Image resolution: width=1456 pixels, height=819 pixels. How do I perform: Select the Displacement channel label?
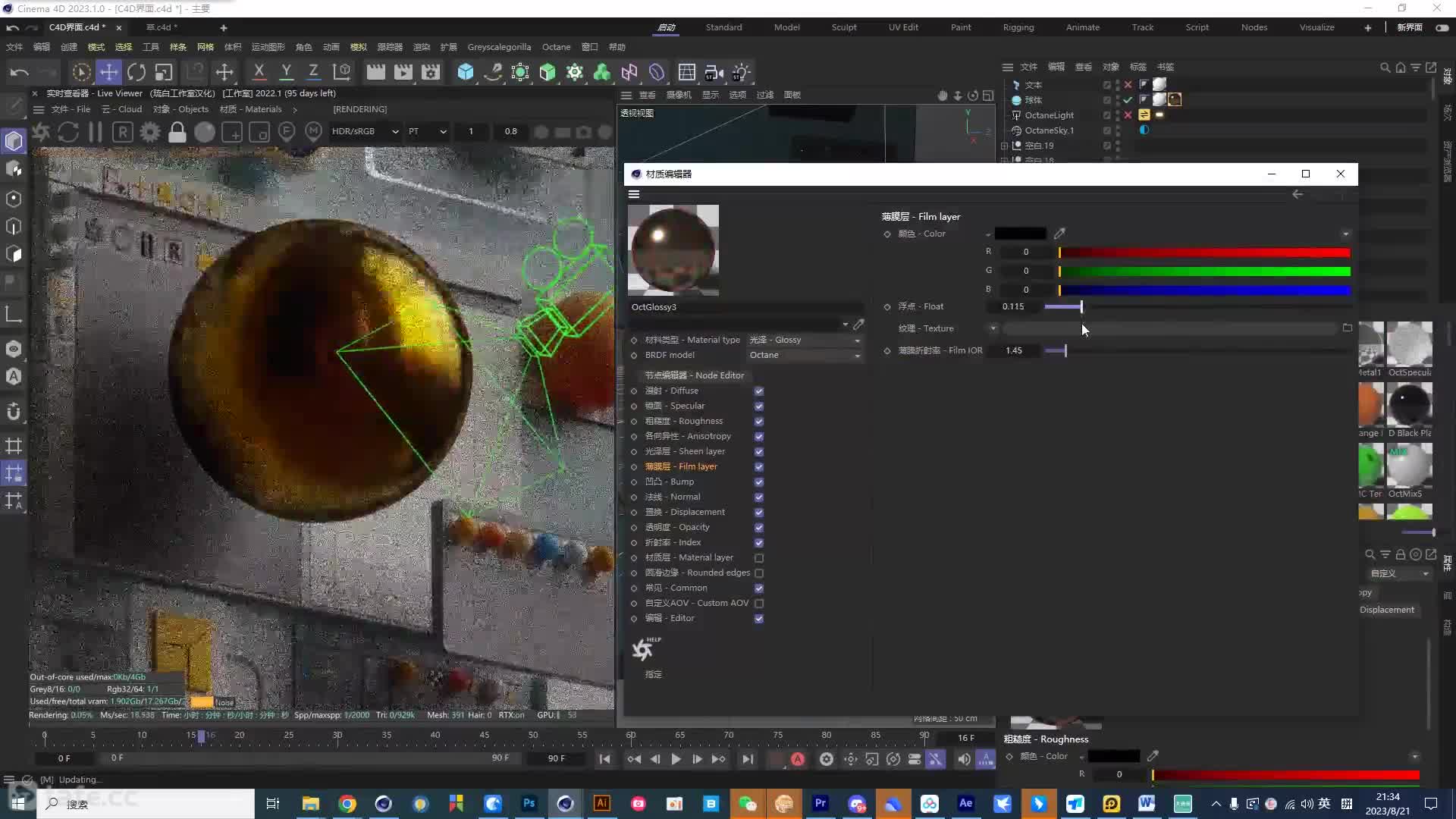coord(685,512)
